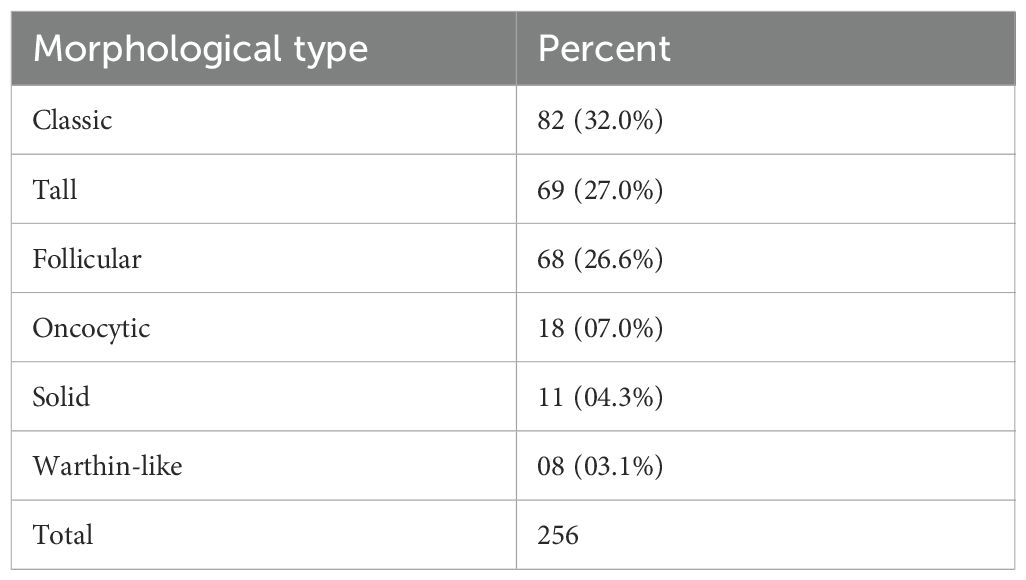Click the Warthin-like row label

tap(107, 466)
